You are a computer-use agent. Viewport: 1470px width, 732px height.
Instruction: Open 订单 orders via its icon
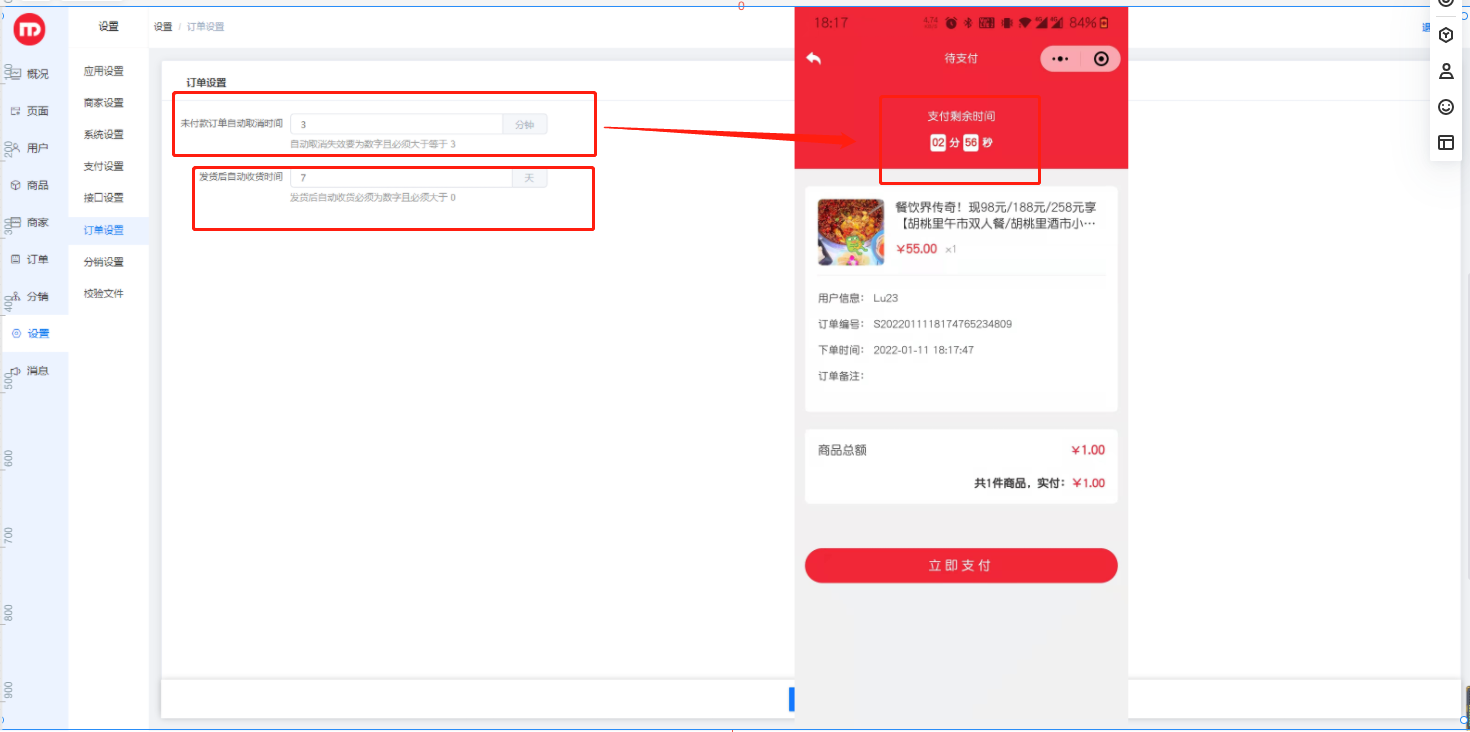15,259
